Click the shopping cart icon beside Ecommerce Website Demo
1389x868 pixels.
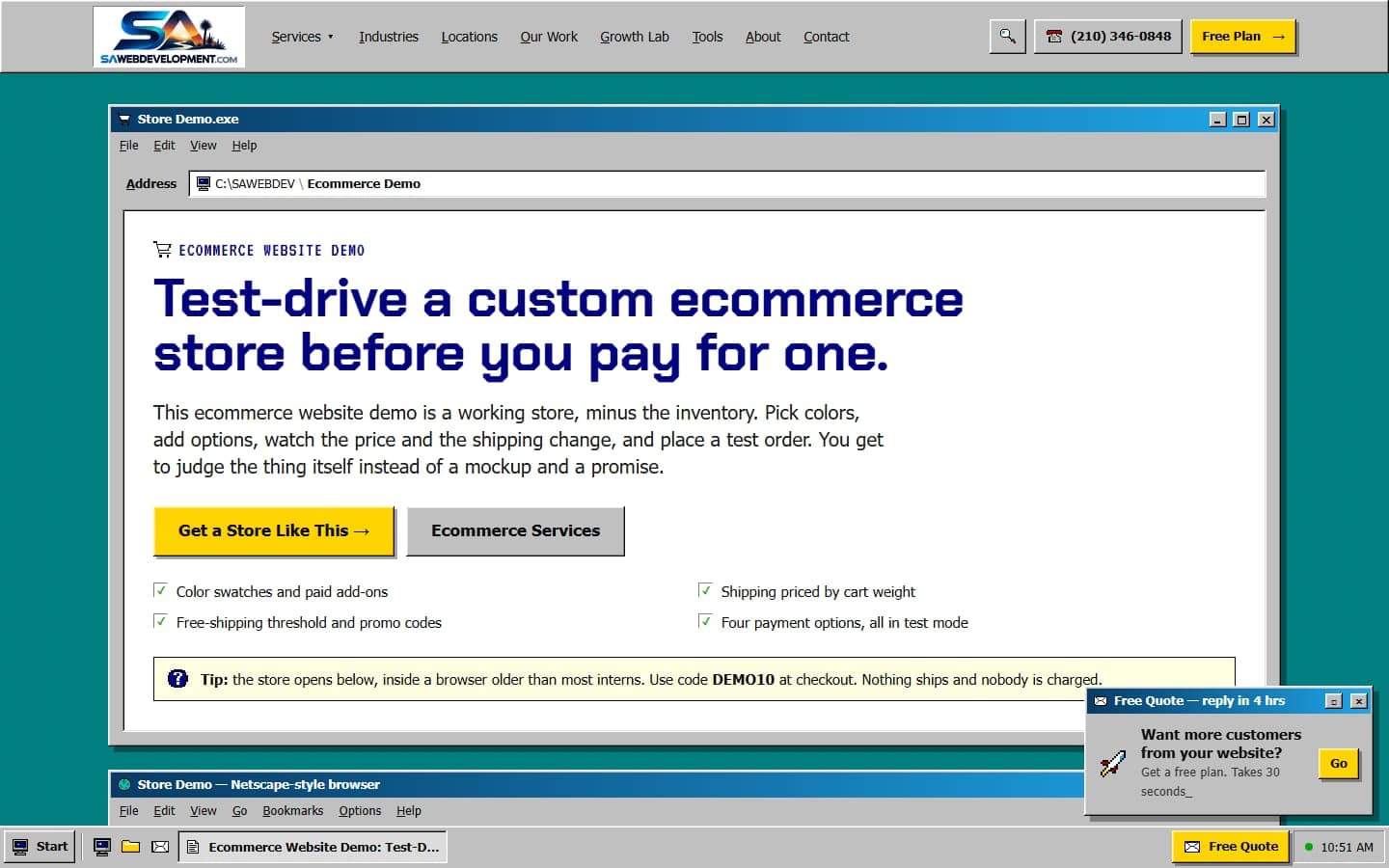[162, 250]
